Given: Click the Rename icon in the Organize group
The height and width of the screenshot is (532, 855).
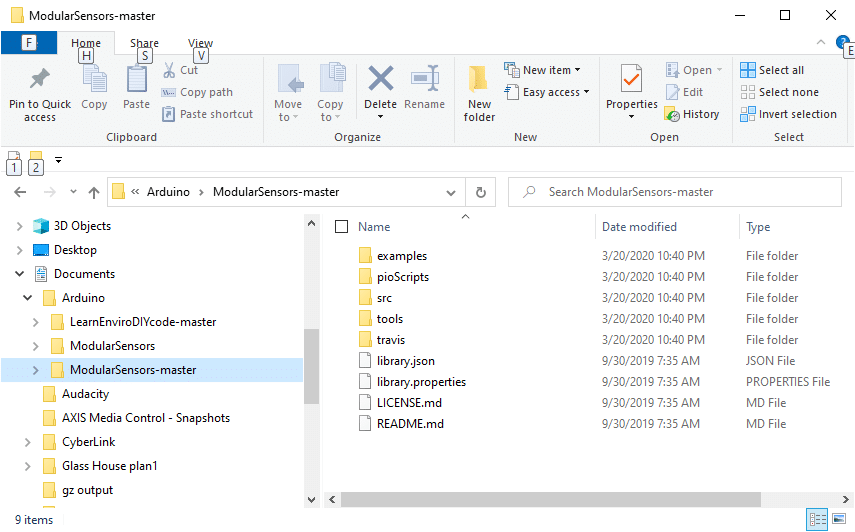Looking at the screenshot, I should (x=425, y=79).
